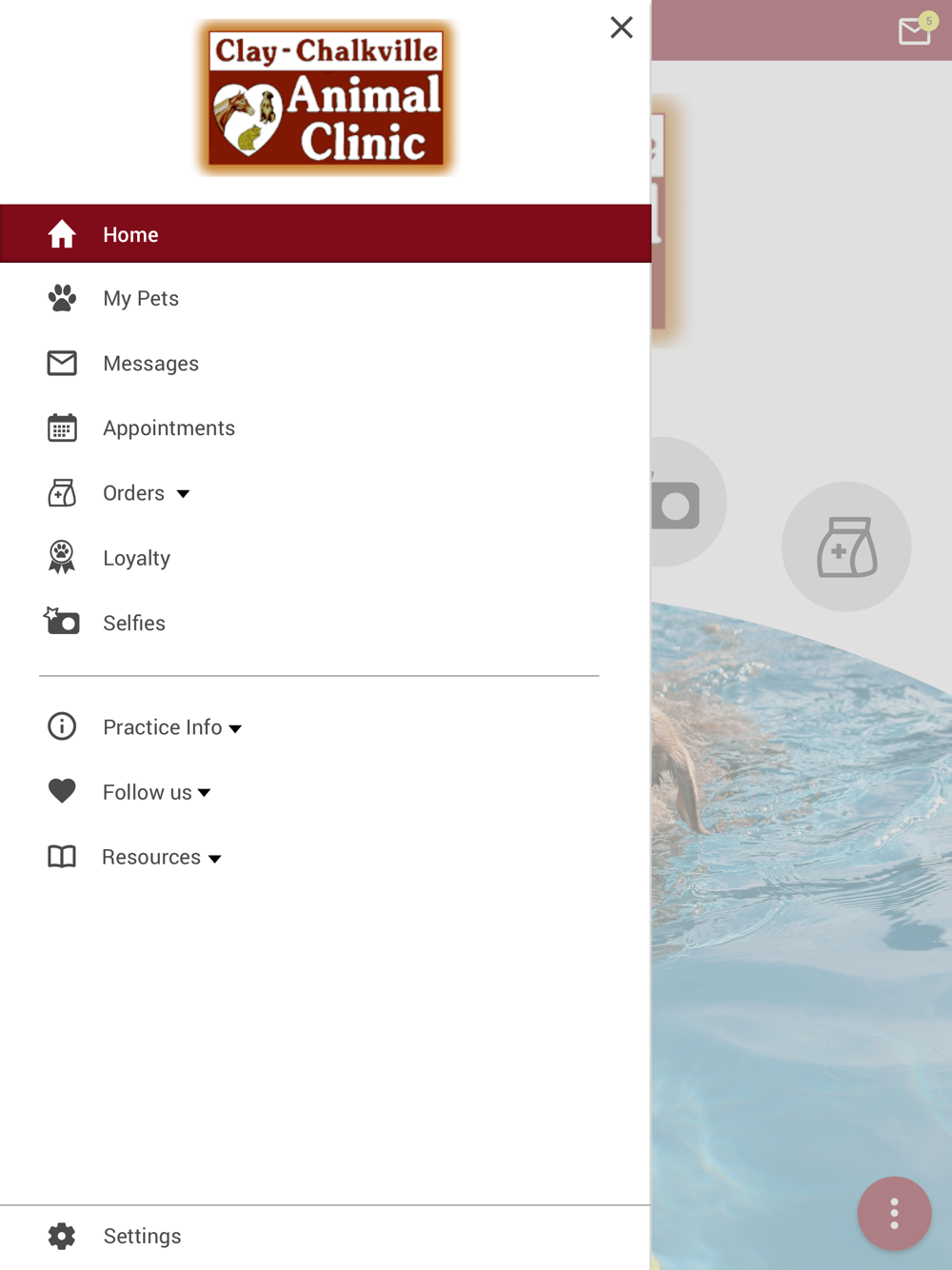Close the navigation drawer with X

(622, 28)
